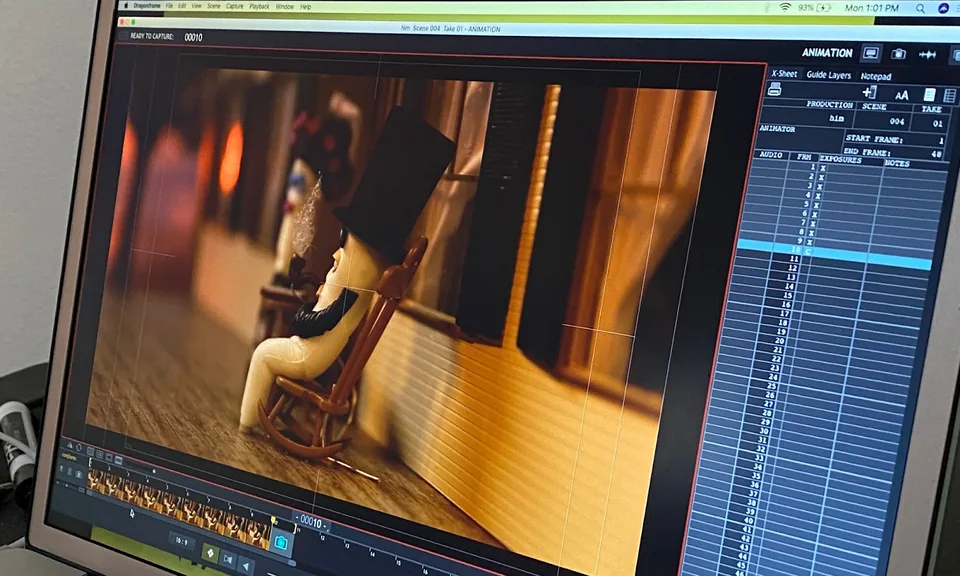960x576 pixels.
Task: Click the 'conform' label at timeline left
Action: point(69,457)
